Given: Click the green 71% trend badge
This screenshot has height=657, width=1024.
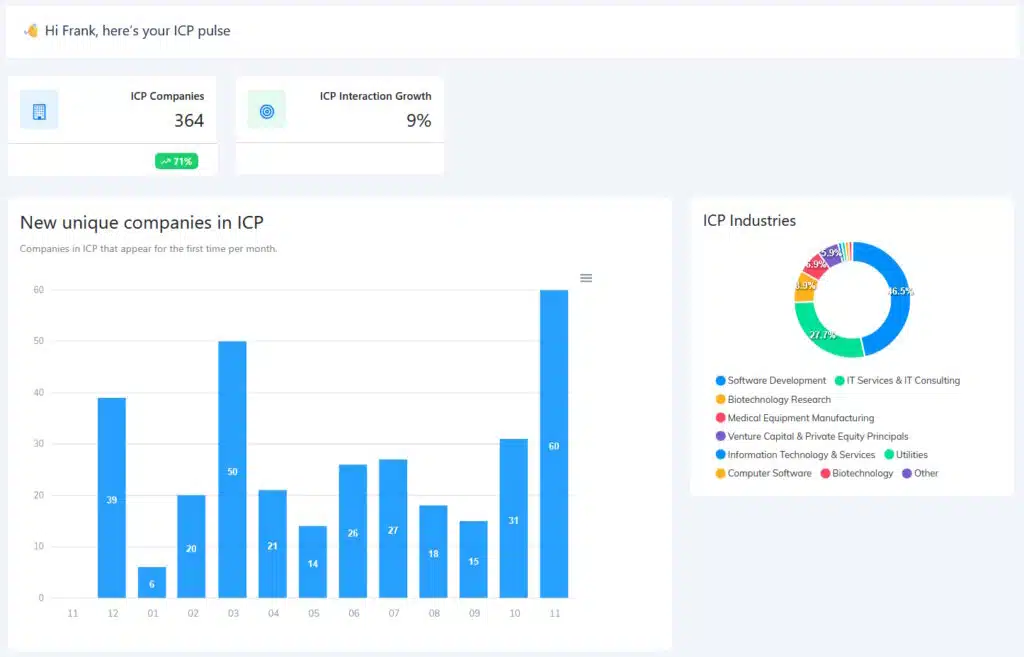Looking at the screenshot, I should (x=176, y=161).
